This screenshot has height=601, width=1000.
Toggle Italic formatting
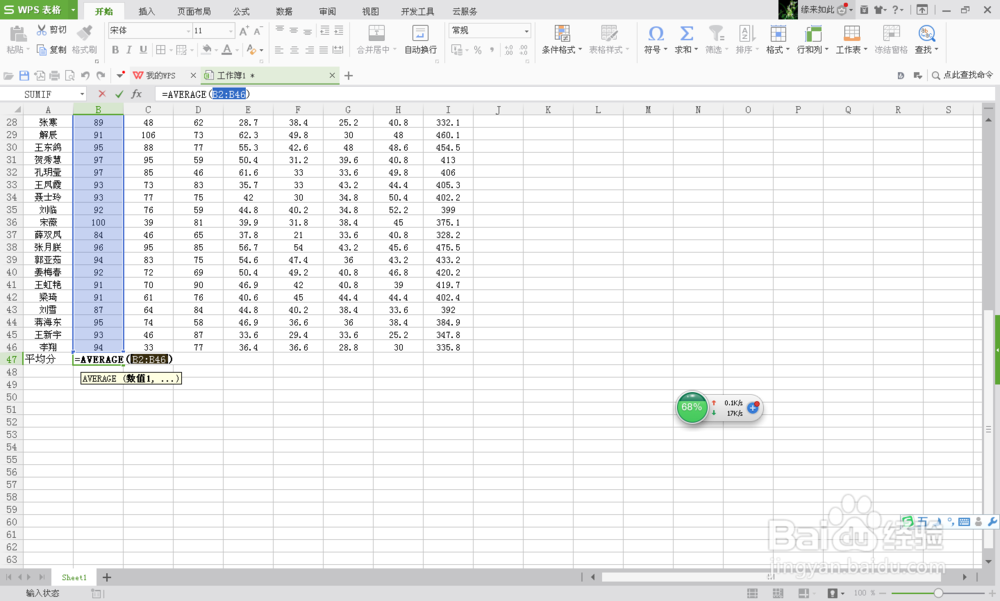click(129, 50)
